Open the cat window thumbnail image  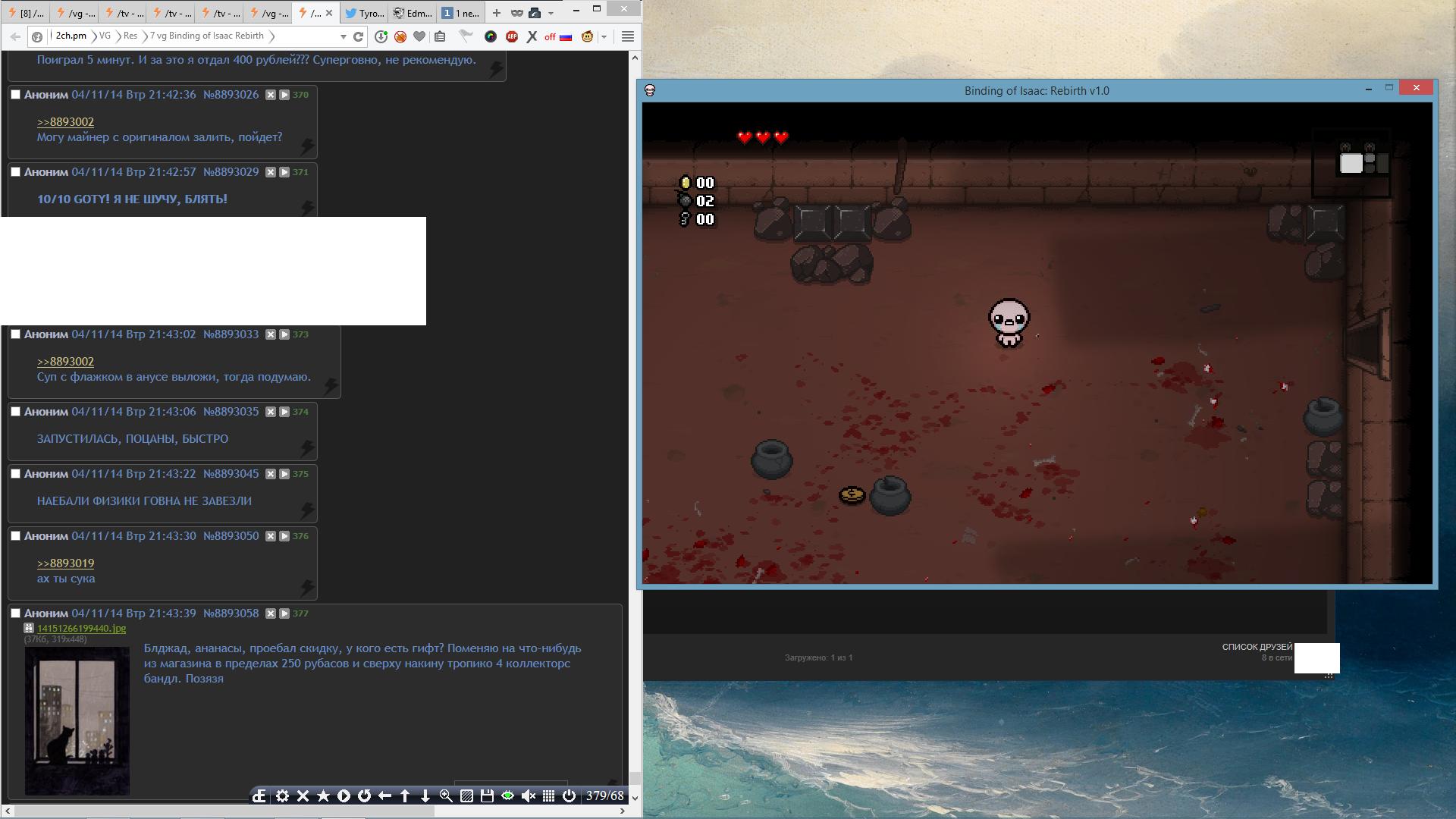click(77, 720)
